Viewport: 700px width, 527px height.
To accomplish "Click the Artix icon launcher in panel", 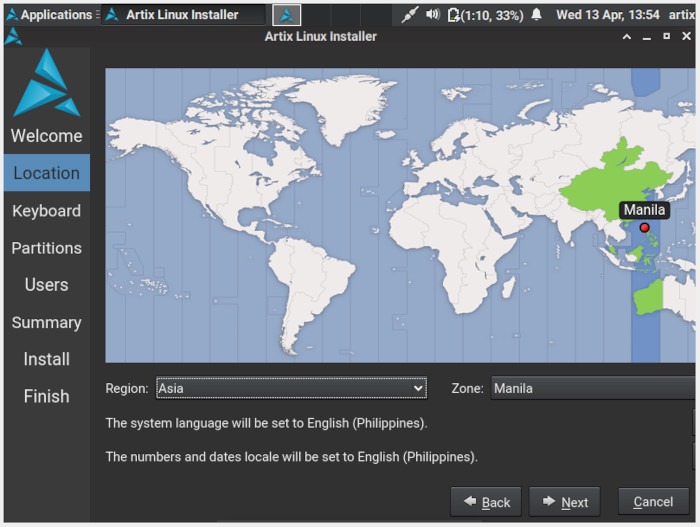I will pyautogui.click(x=287, y=15).
